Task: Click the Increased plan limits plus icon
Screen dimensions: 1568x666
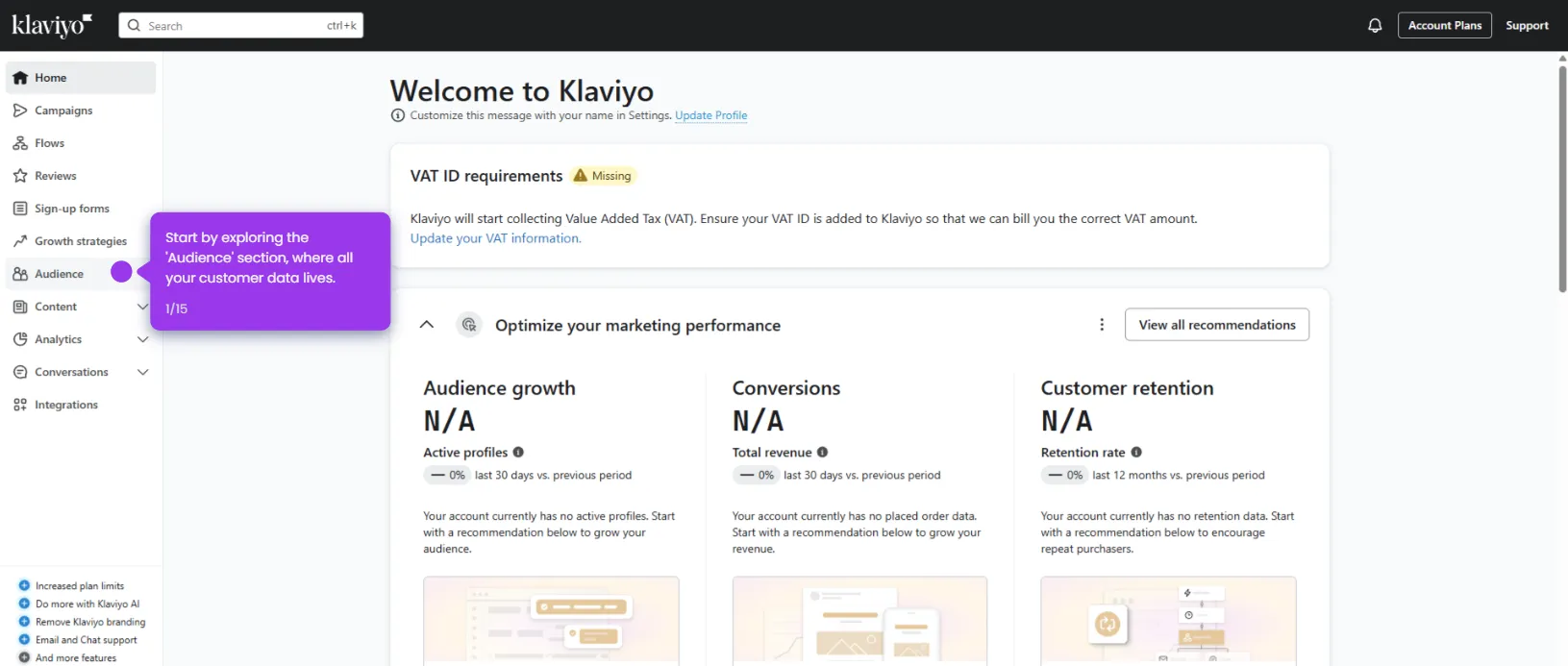Action: tap(25, 585)
